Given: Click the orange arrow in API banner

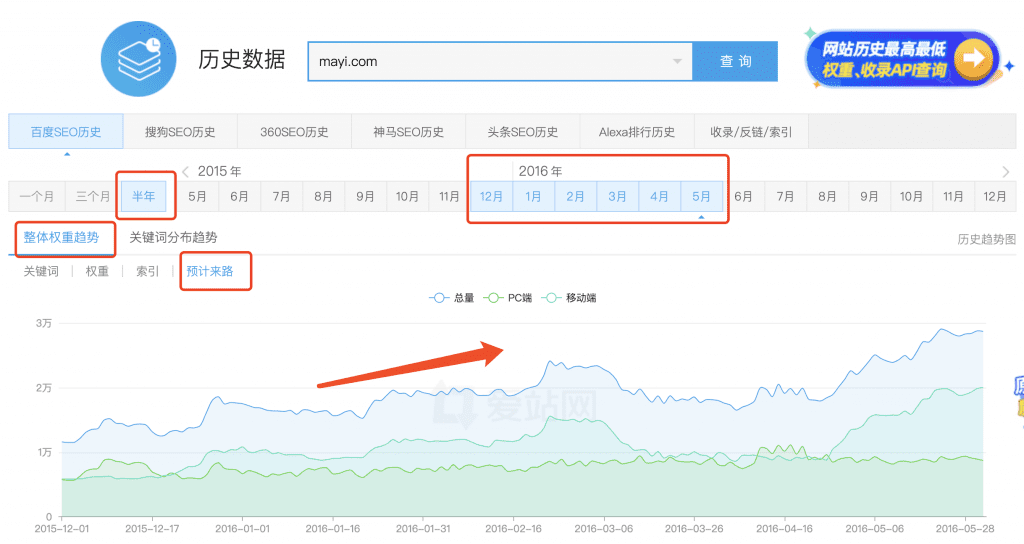Looking at the screenshot, I should click(975, 59).
